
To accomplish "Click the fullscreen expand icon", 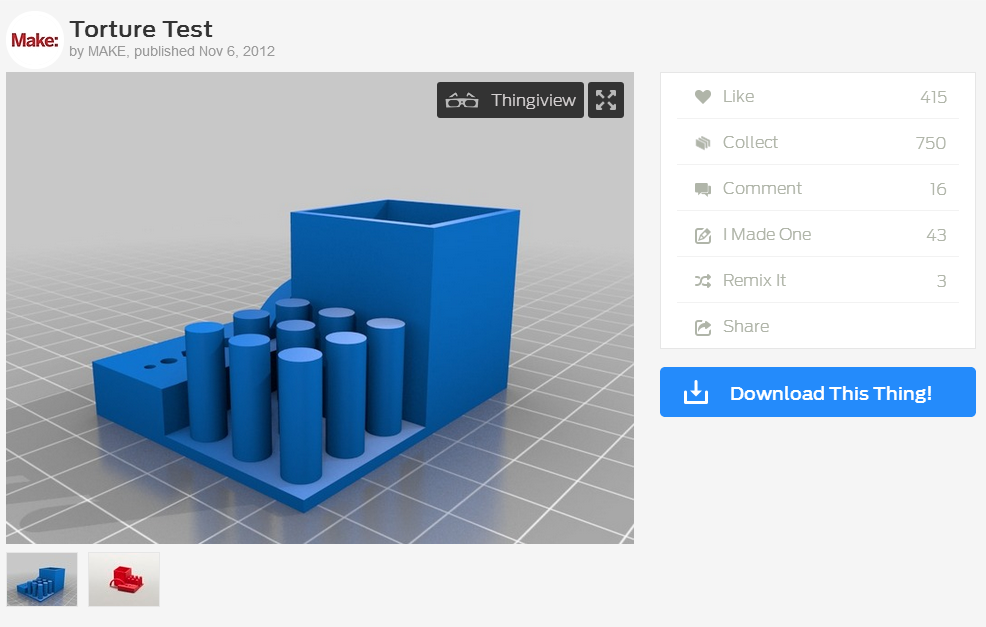I will point(606,100).
